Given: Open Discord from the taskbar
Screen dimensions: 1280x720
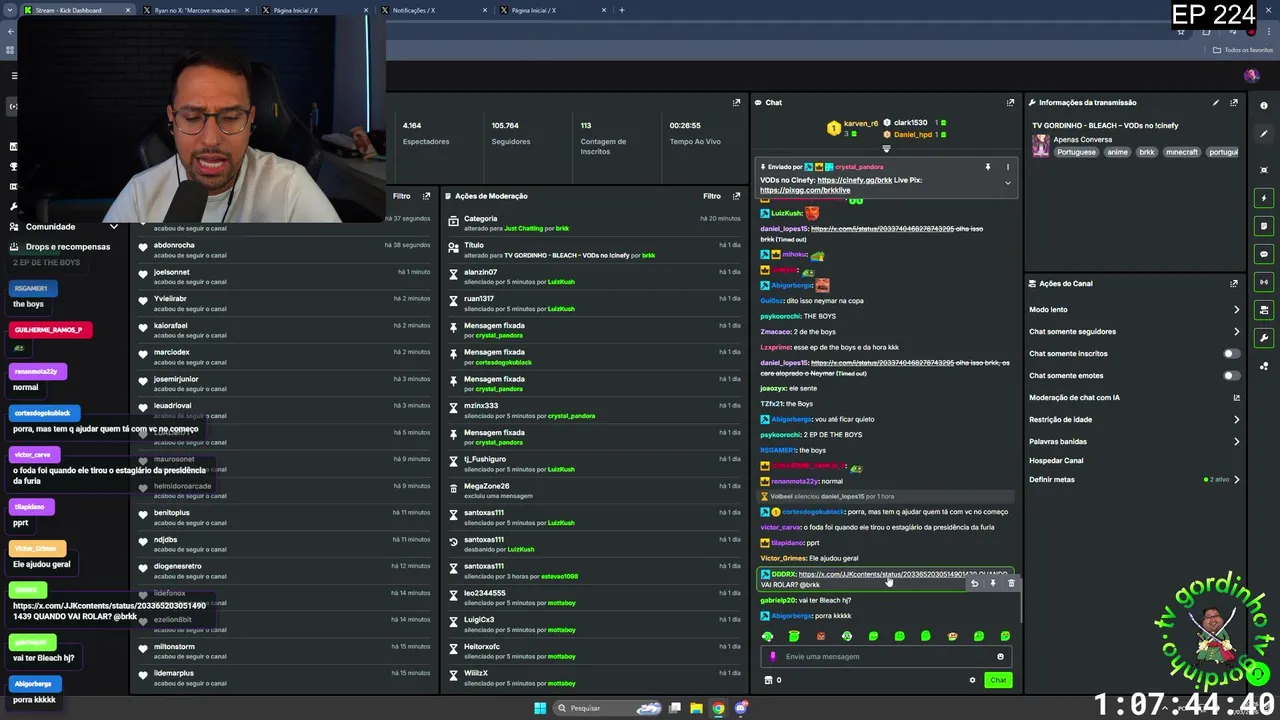Looking at the screenshot, I should [741, 708].
